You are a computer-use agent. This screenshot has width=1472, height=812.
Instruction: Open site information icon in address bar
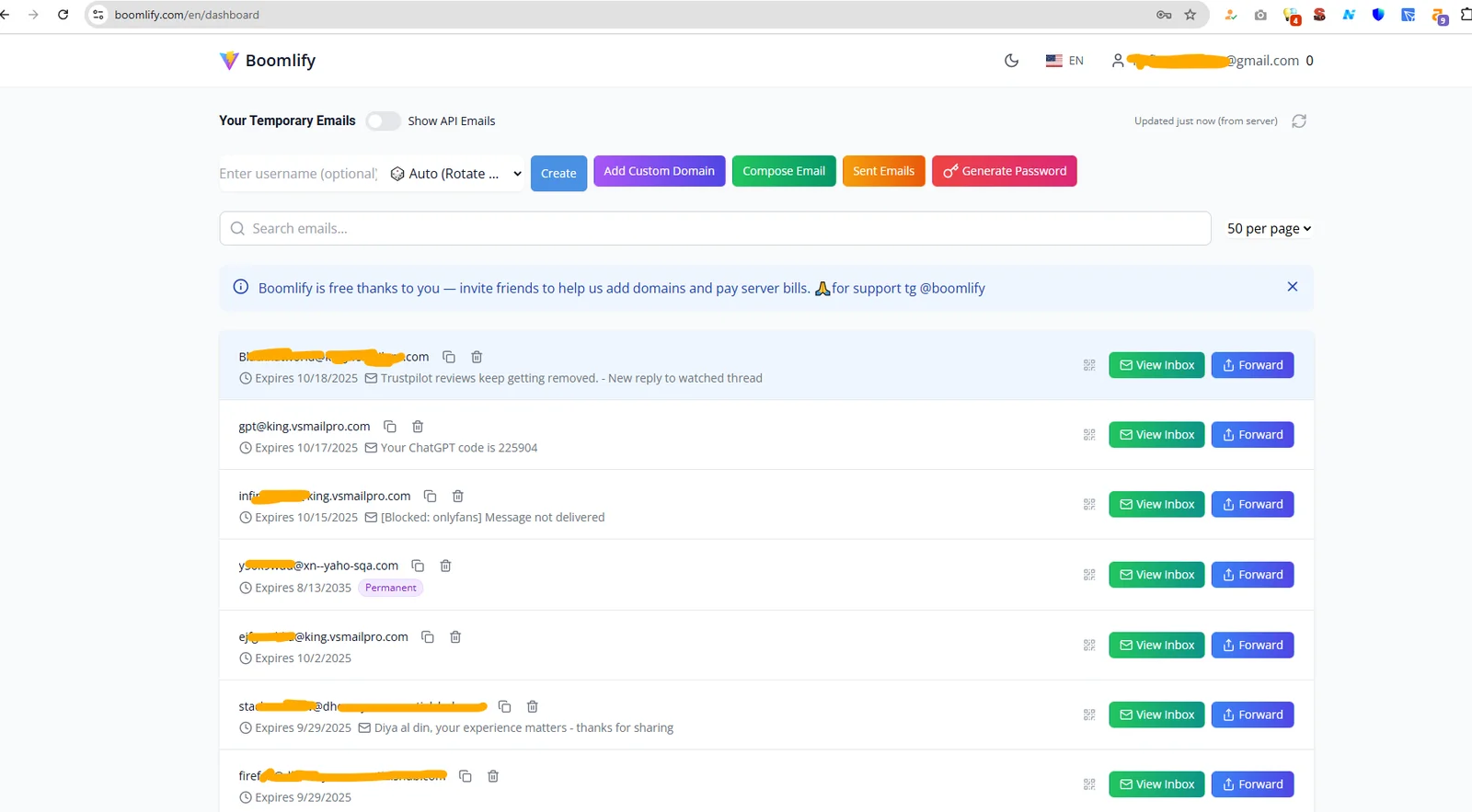(98, 15)
